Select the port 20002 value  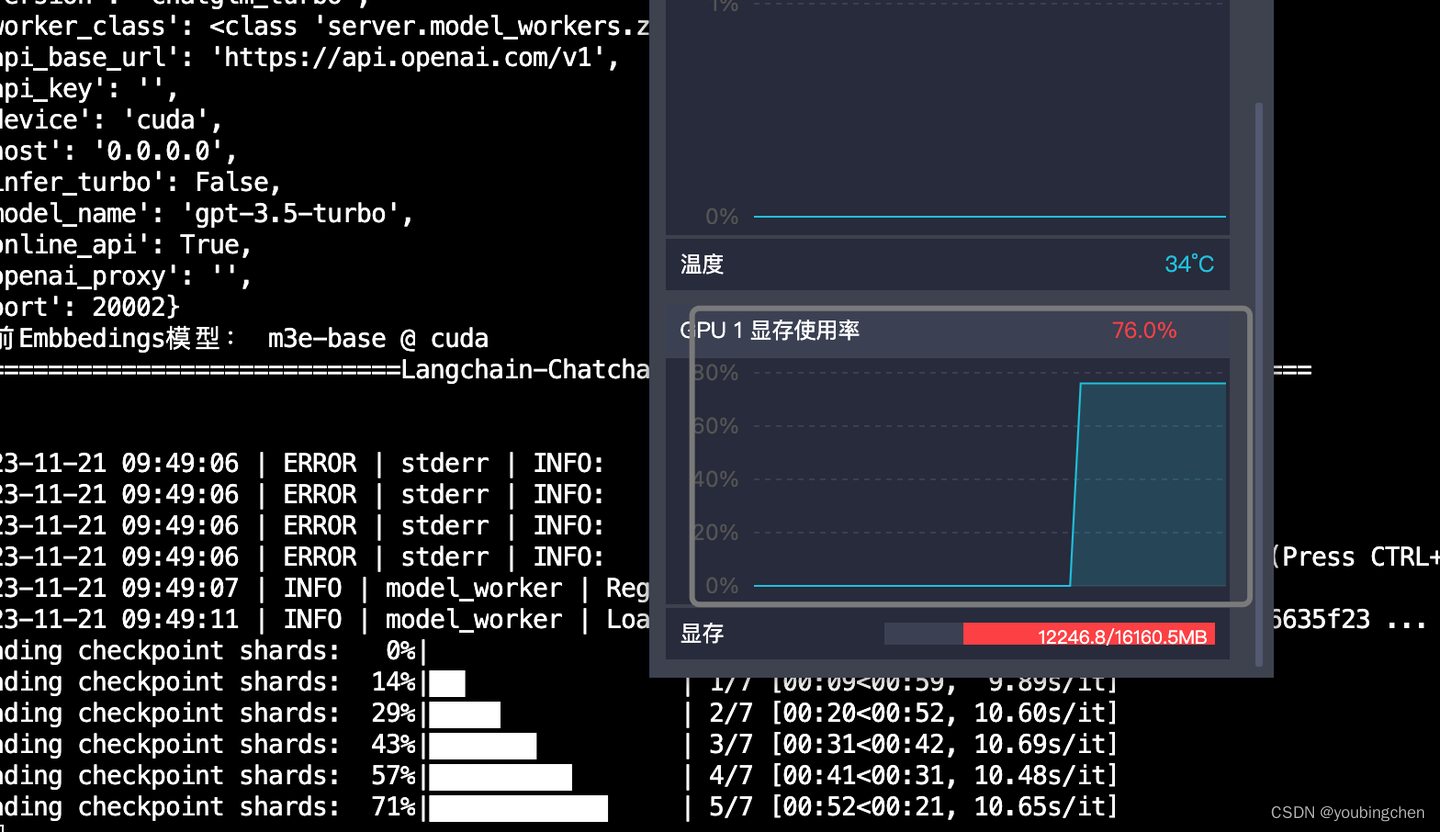[x=129, y=307]
